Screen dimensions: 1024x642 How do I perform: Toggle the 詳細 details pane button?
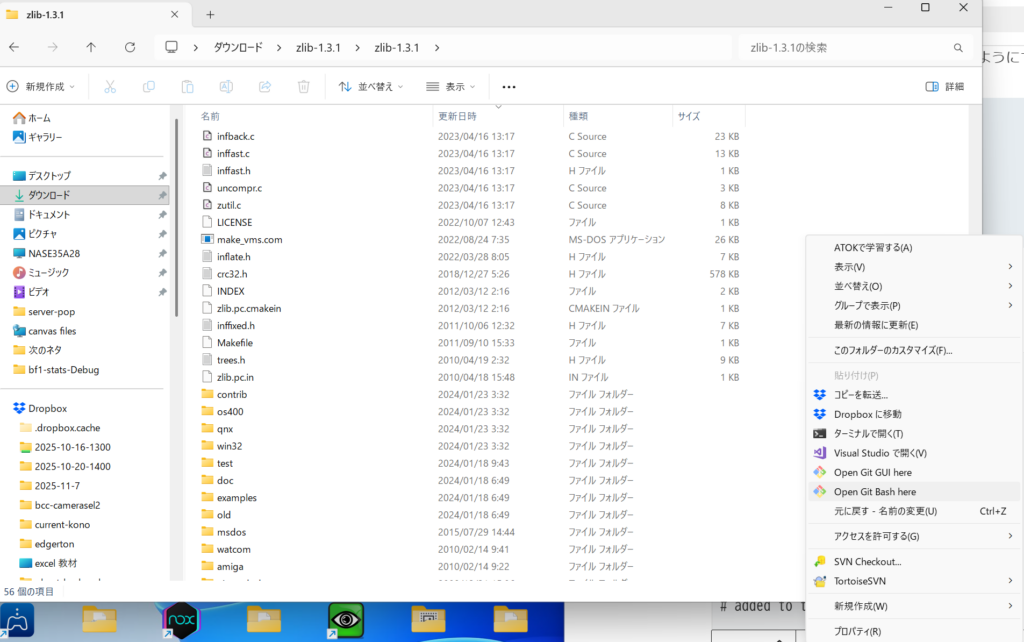(x=945, y=87)
